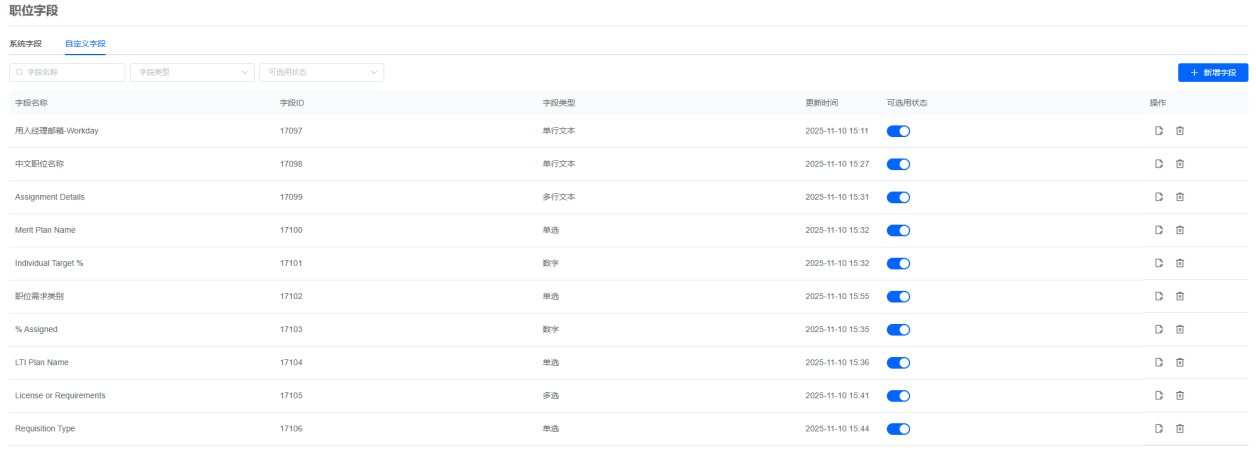Disable License or Requirements switch
This screenshot has width=1256, height=454.
(x=898, y=395)
